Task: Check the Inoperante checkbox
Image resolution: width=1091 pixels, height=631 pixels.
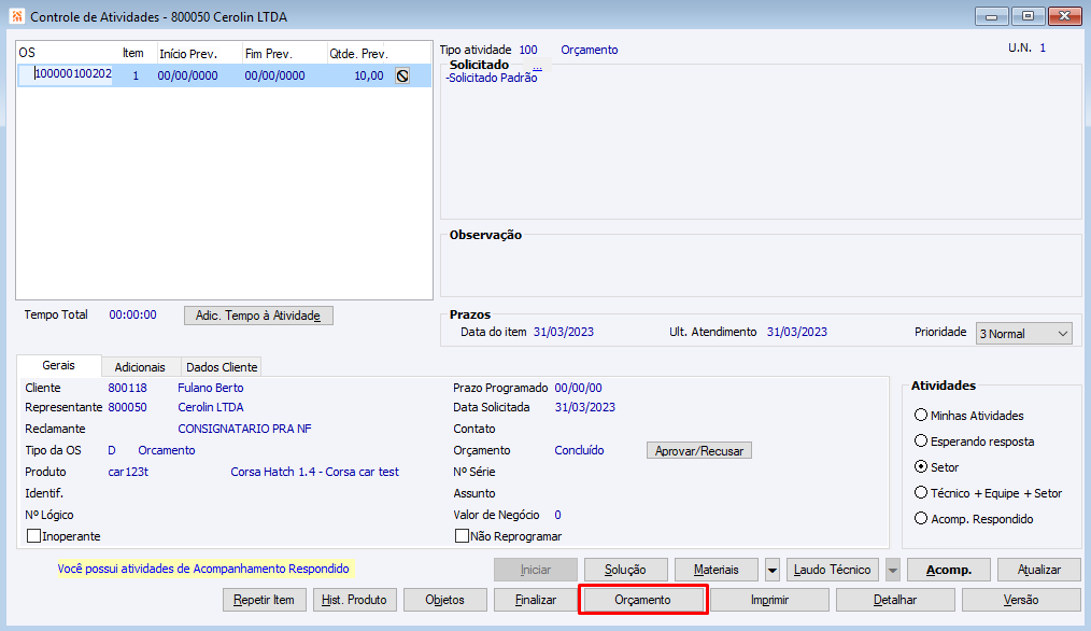Action: 33,536
